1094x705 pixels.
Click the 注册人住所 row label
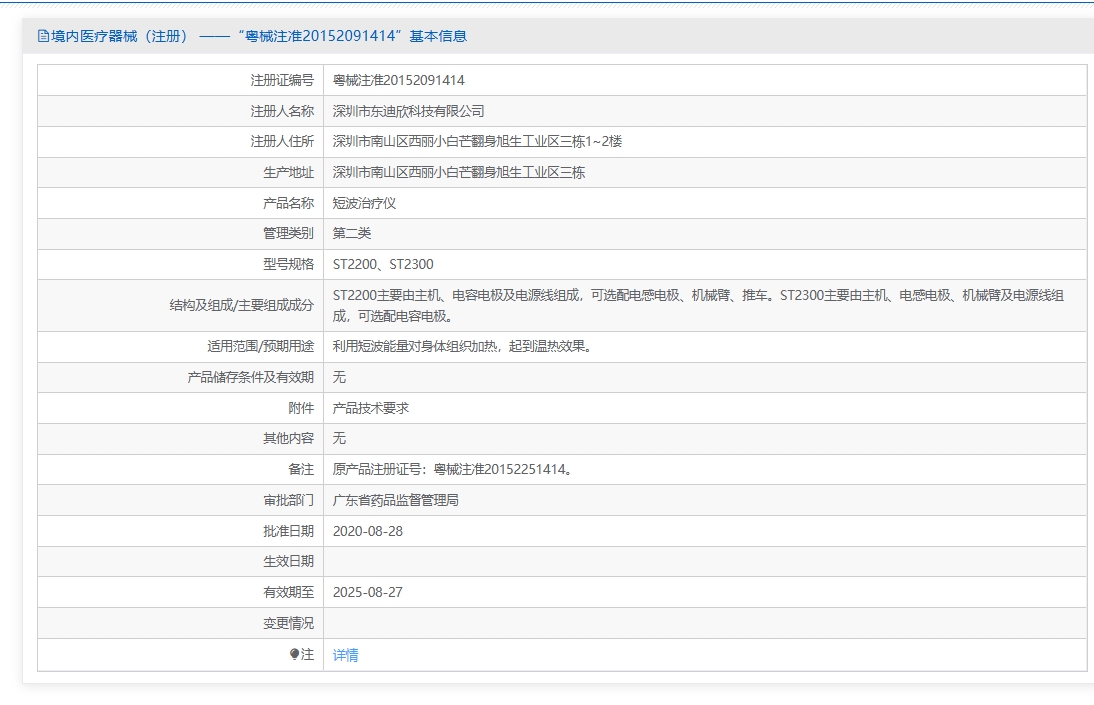pyautogui.click(x=282, y=142)
